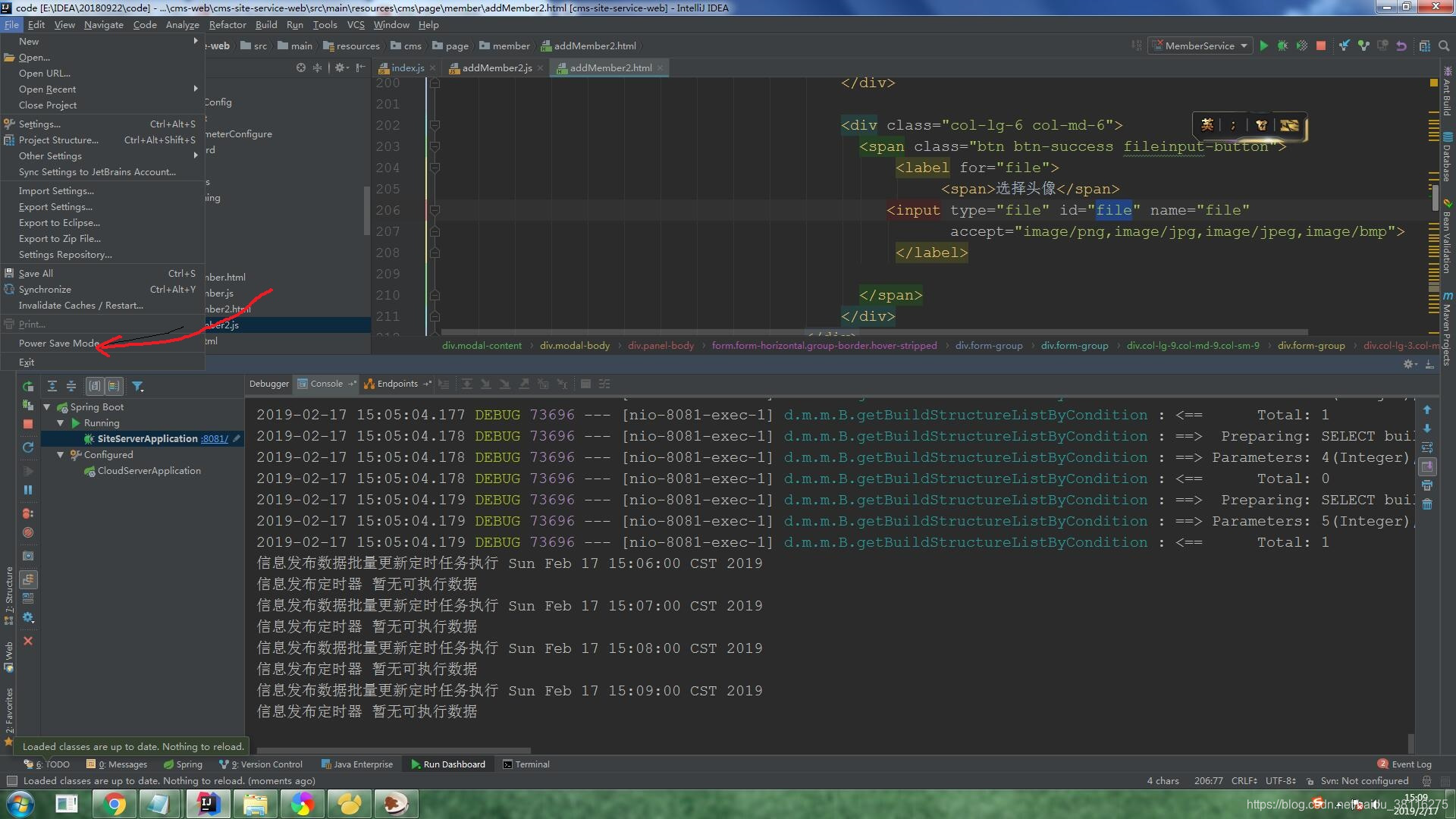Click the Run Dashboard filter funnel icon

pos(137,386)
